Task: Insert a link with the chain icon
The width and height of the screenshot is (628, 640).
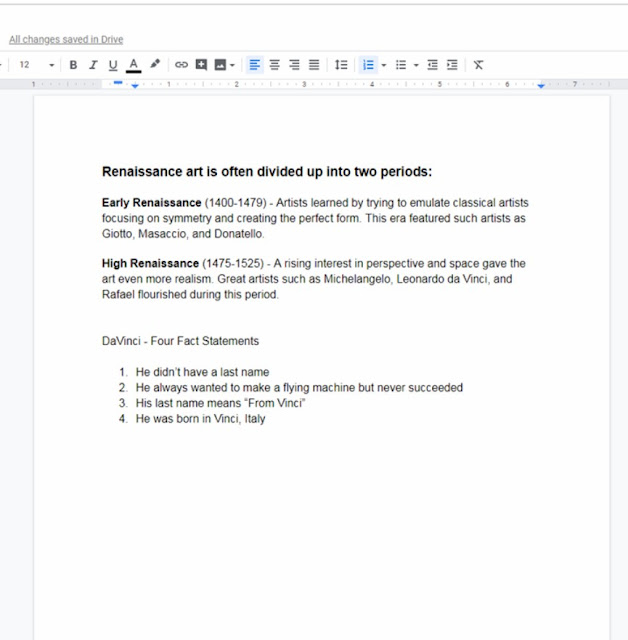Action: pyautogui.click(x=181, y=64)
